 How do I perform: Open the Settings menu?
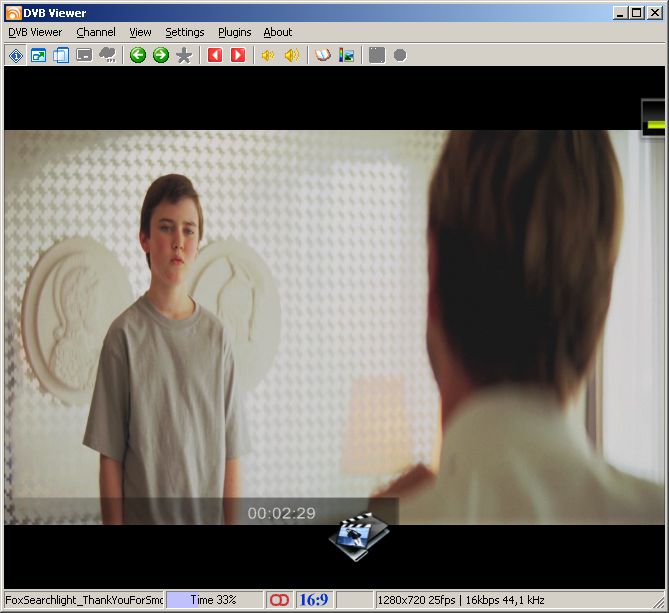185,32
